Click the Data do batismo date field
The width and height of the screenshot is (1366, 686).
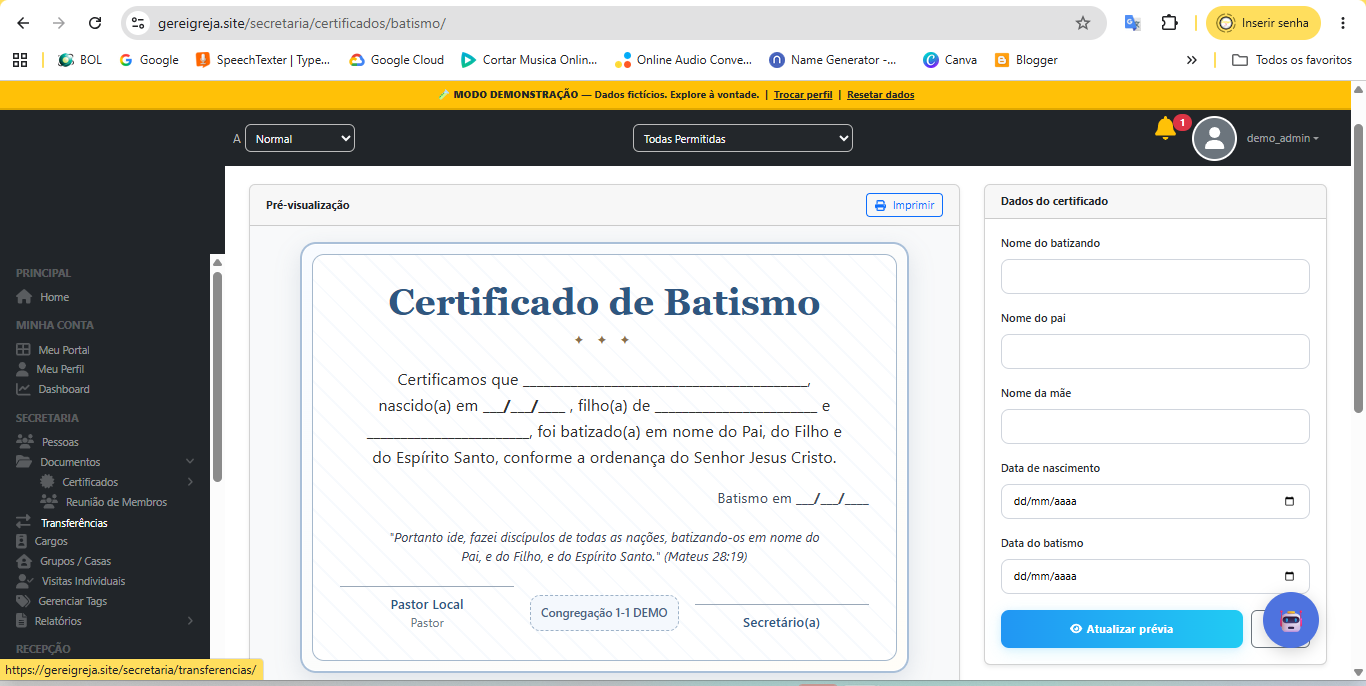point(1155,577)
